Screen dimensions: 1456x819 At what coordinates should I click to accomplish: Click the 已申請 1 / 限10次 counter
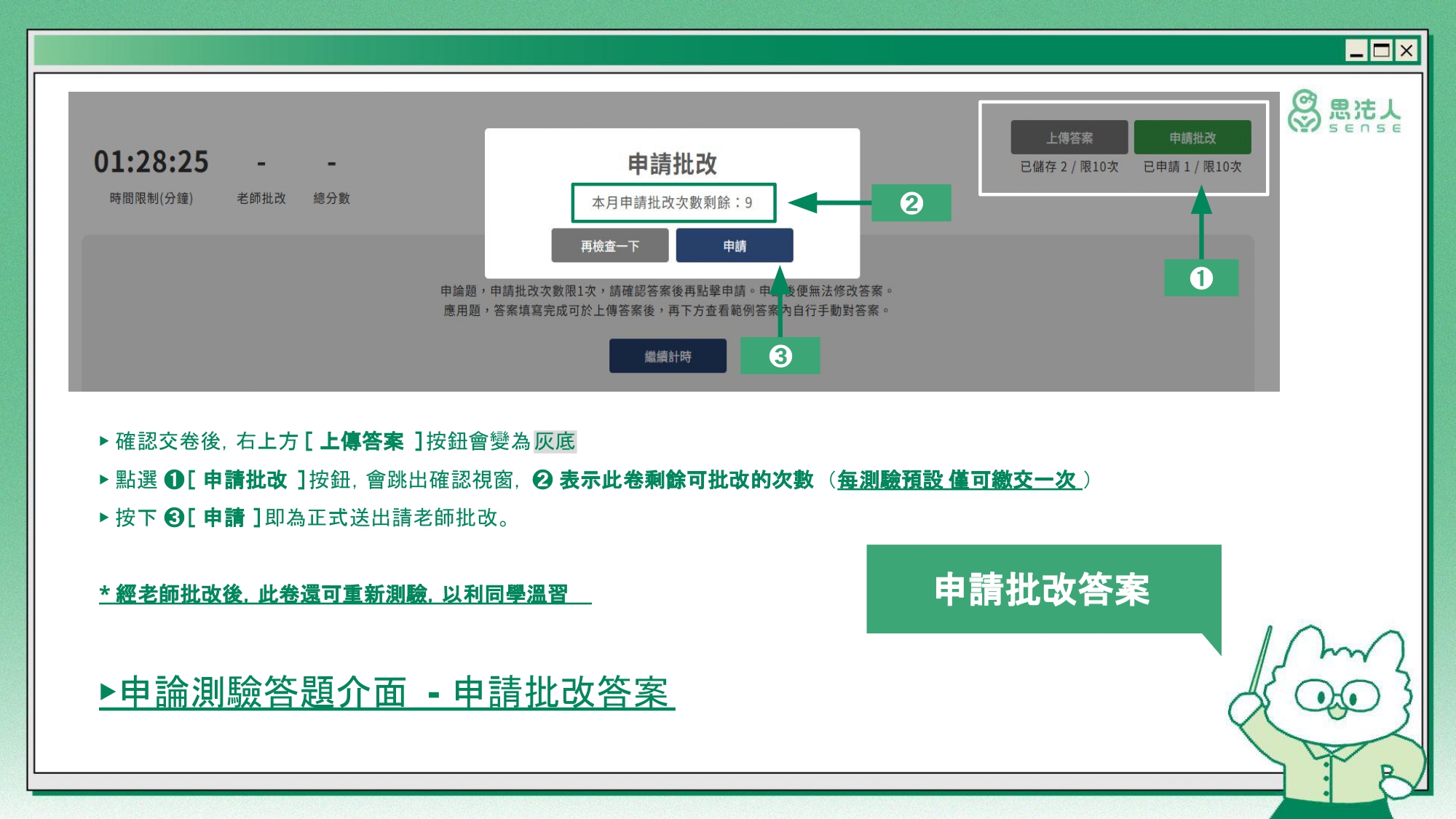(1192, 167)
